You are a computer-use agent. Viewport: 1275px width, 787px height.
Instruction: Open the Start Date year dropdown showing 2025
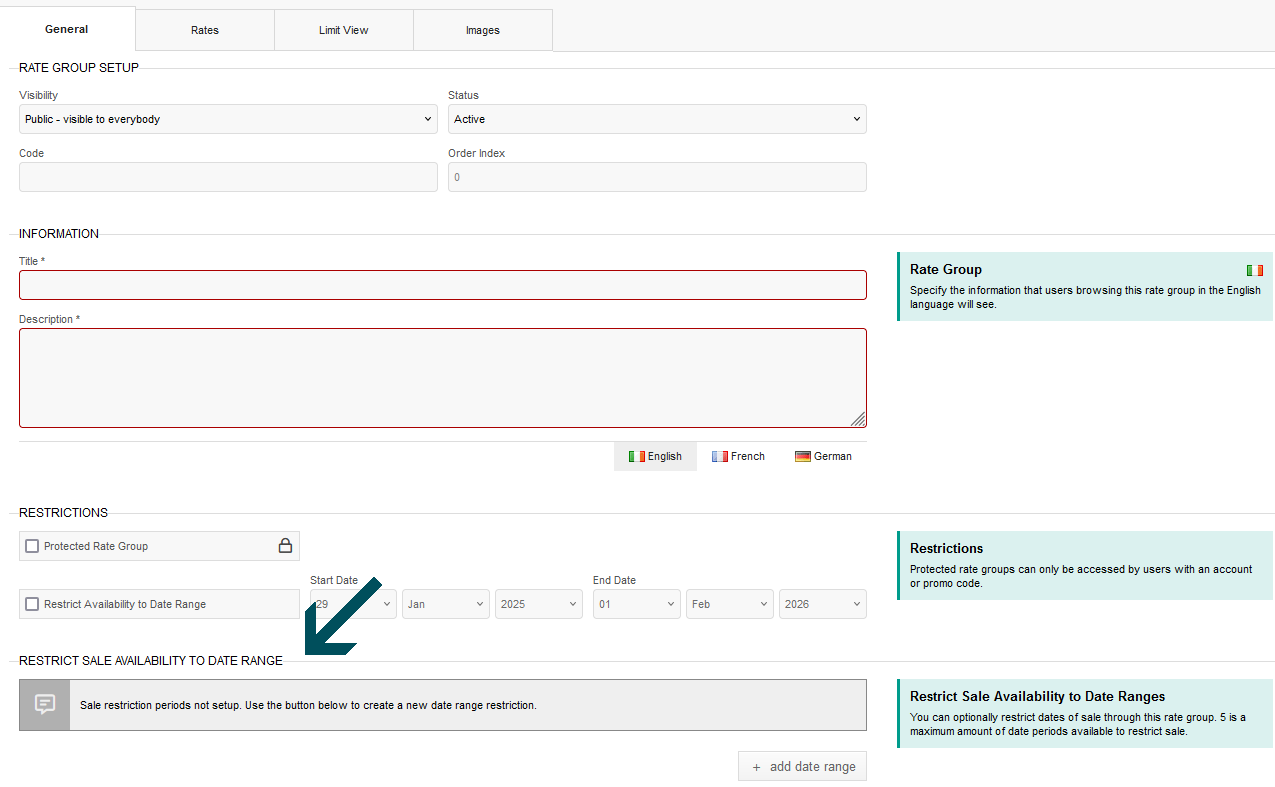point(539,604)
